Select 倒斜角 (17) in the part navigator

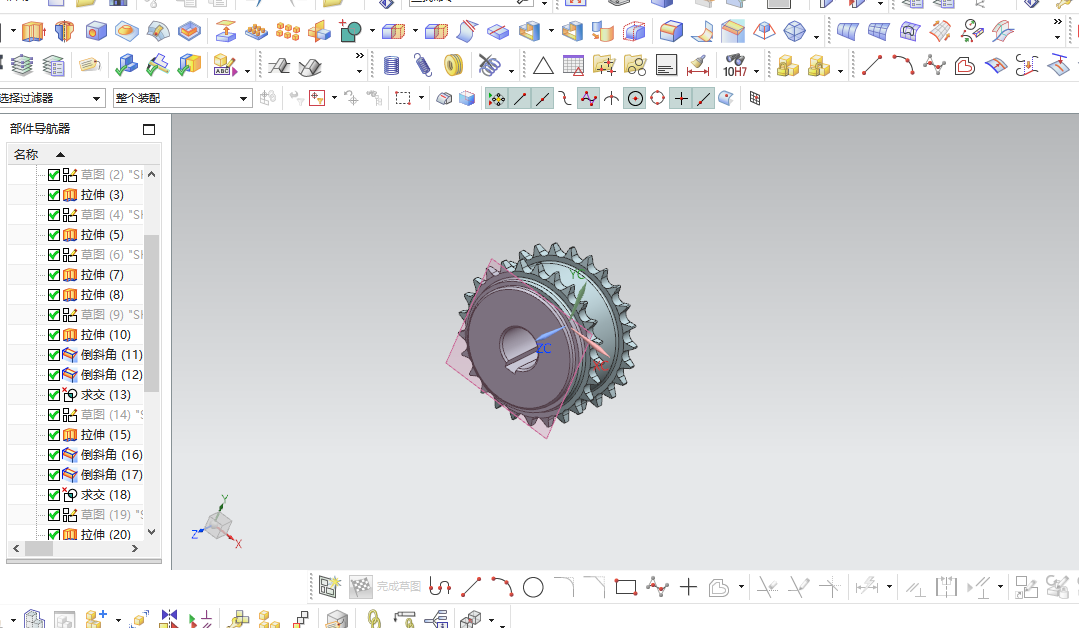point(111,475)
